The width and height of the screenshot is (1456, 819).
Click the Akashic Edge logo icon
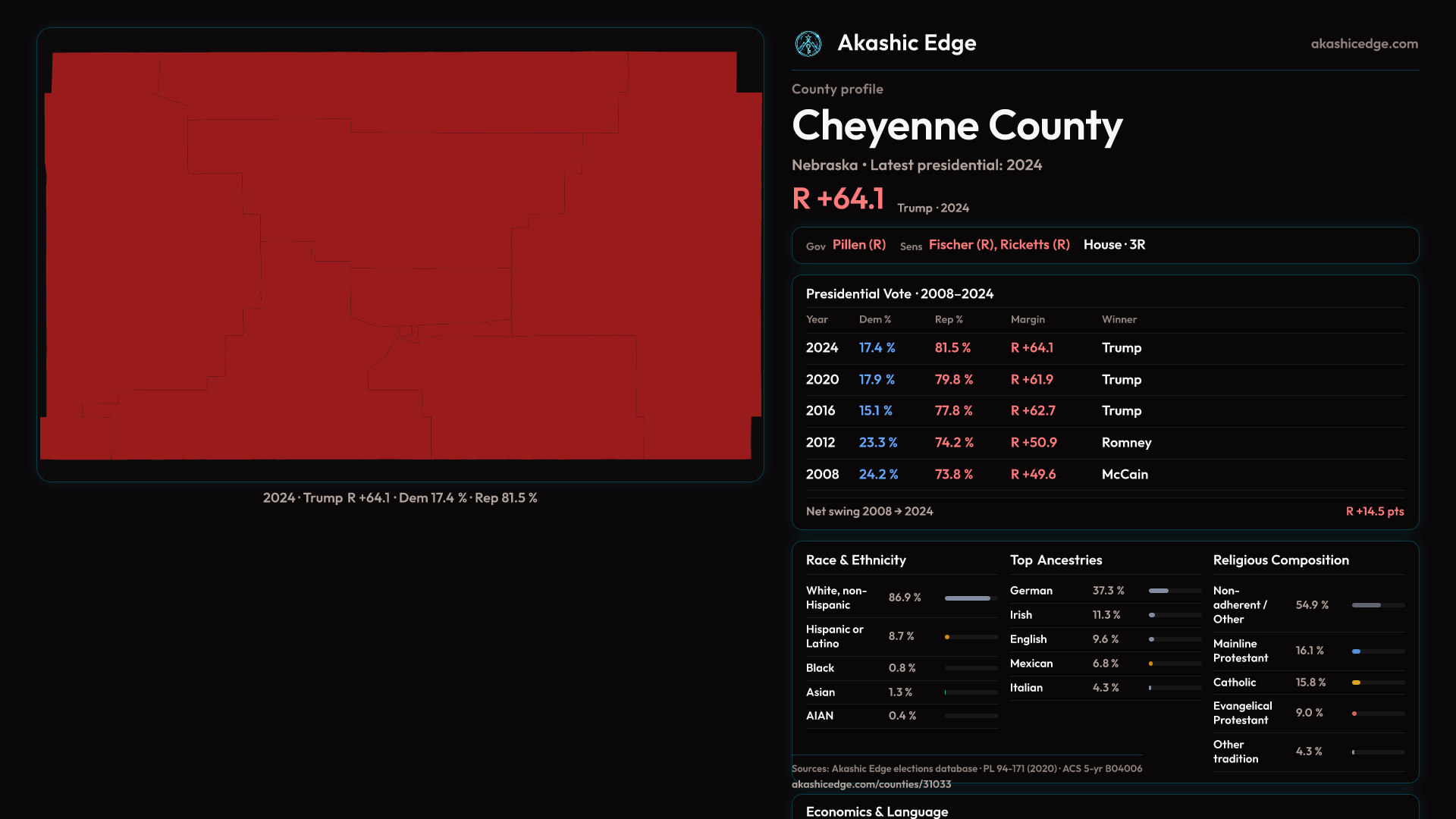coord(808,44)
